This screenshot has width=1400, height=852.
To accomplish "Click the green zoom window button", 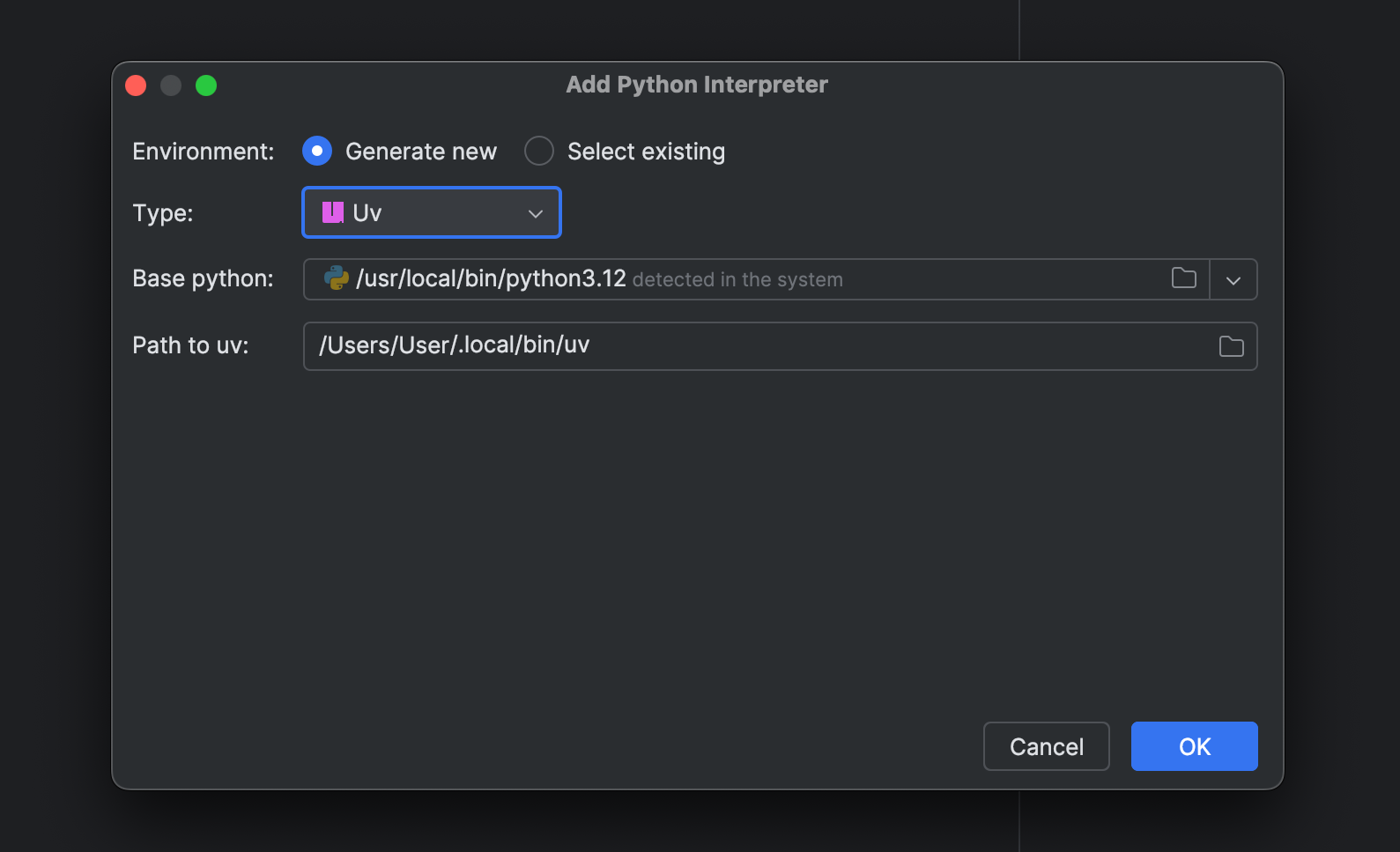I will coord(206,85).
